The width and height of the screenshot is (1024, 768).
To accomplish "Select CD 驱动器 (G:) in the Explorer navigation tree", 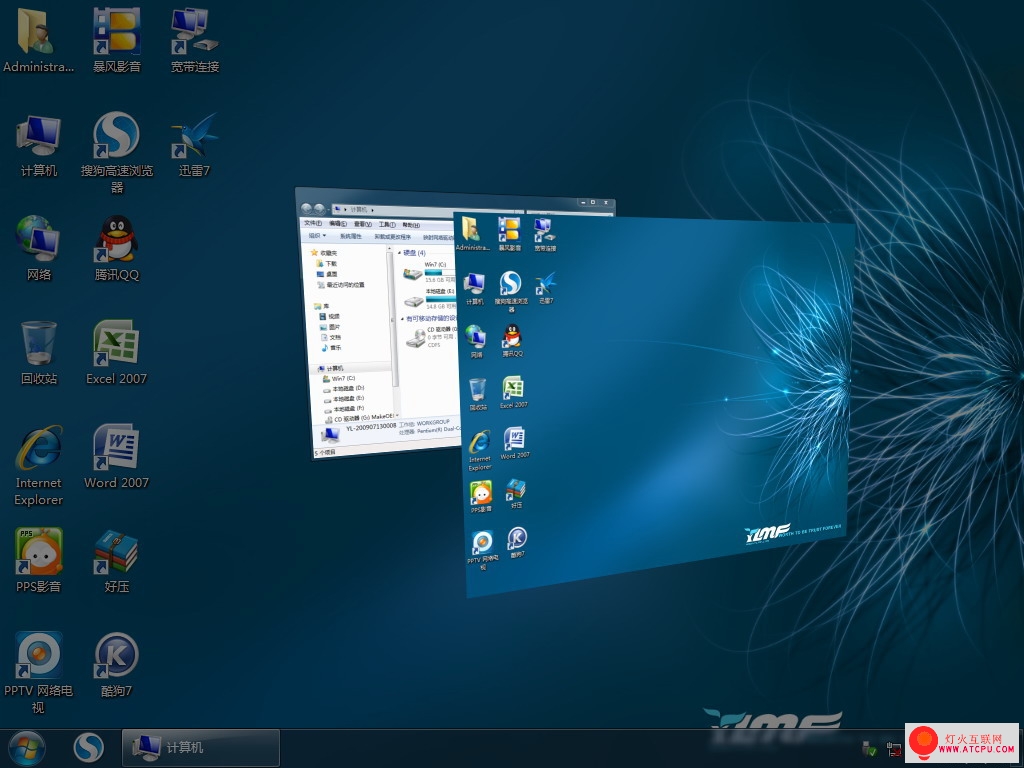I will click(x=359, y=418).
